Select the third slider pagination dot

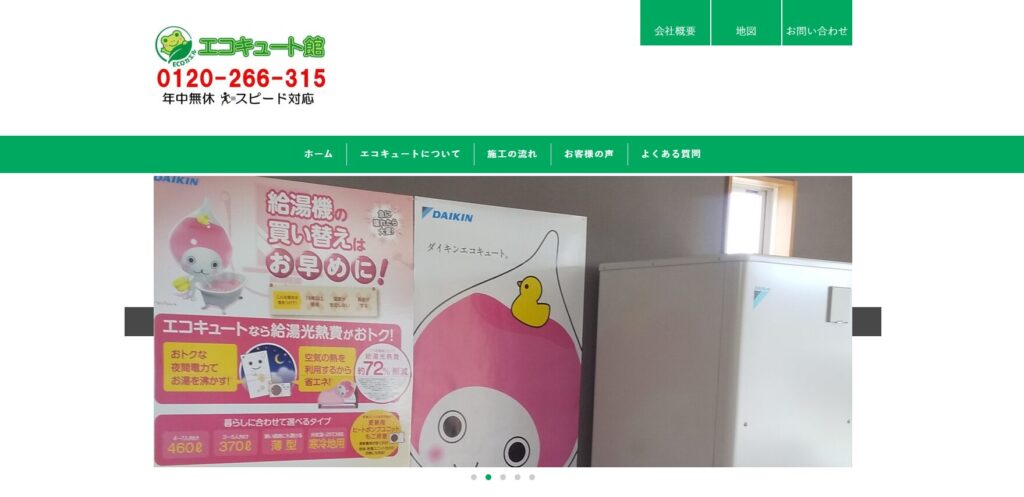click(503, 477)
